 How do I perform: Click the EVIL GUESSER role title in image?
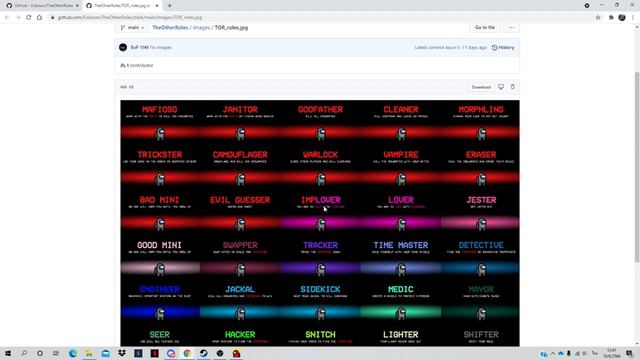click(x=240, y=200)
